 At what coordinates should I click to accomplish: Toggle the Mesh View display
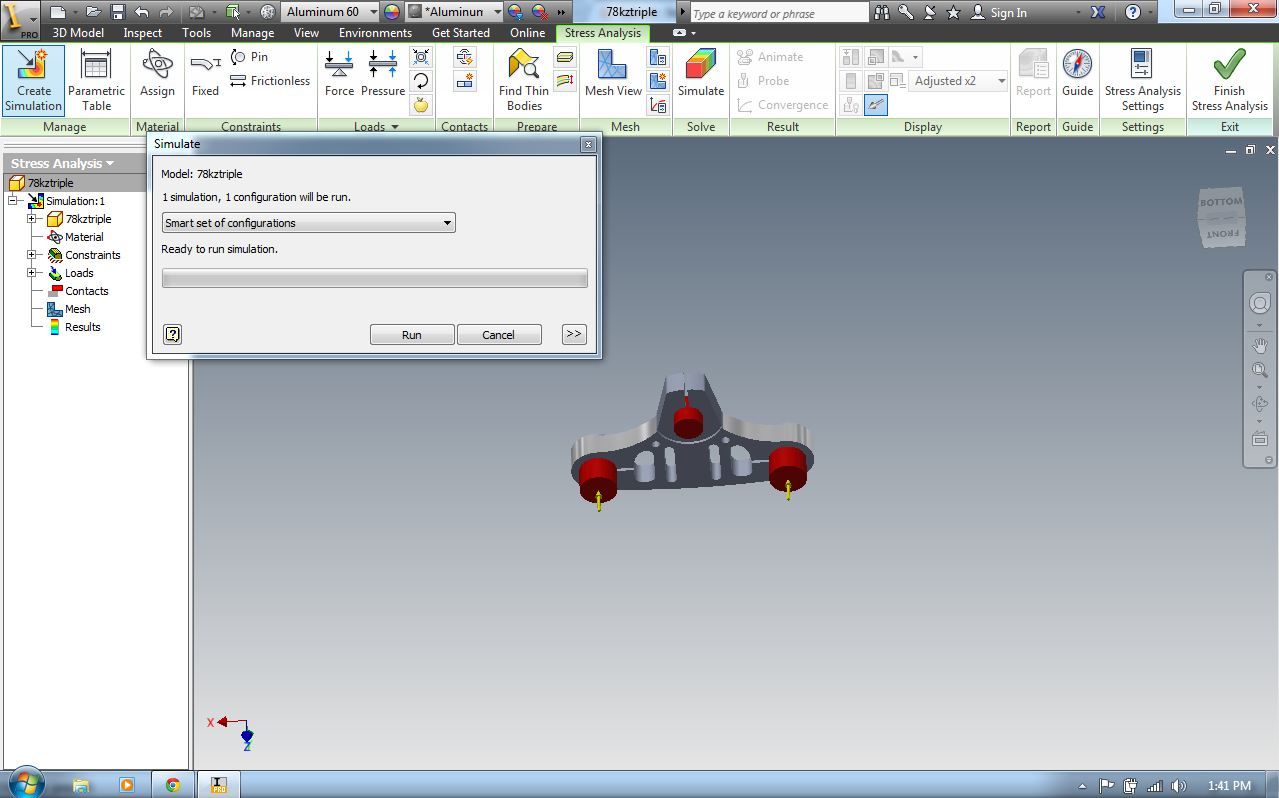[x=611, y=80]
